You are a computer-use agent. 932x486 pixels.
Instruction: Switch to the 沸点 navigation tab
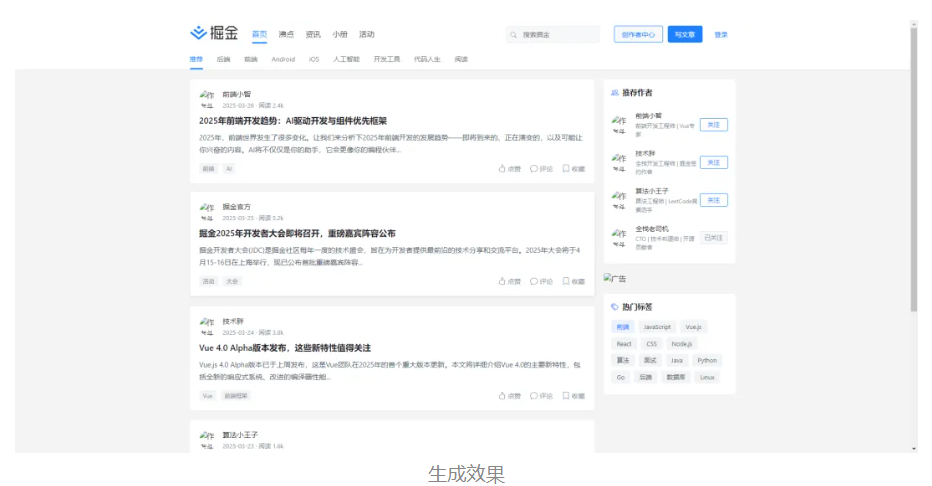pos(287,34)
